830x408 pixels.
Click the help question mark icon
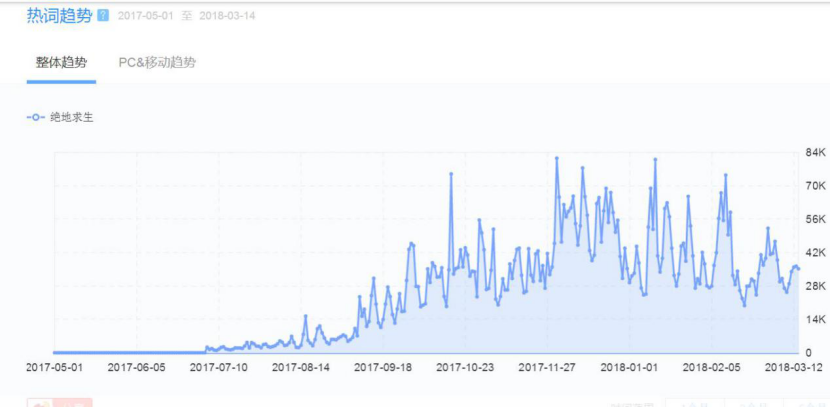point(103,17)
